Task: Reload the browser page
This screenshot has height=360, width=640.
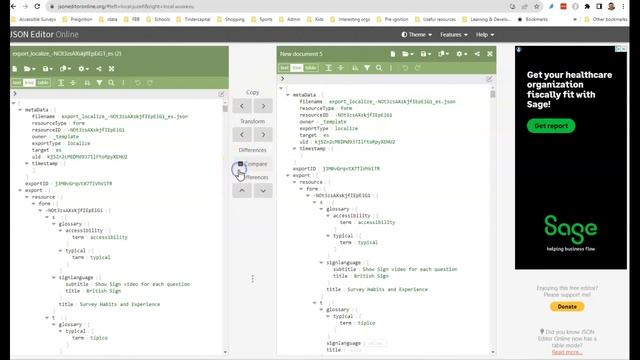Action: (x=37, y=7)
